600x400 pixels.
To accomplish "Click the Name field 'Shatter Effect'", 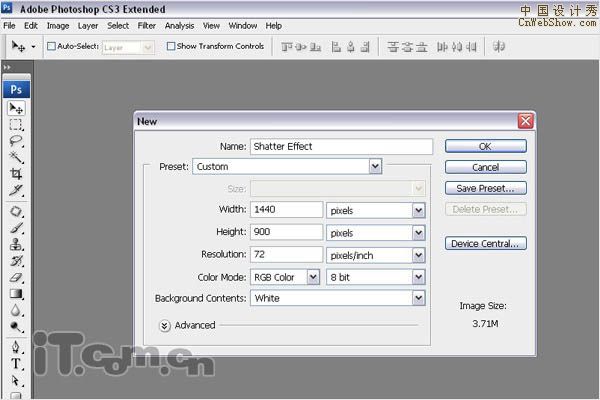I will [x=341, y=147].
